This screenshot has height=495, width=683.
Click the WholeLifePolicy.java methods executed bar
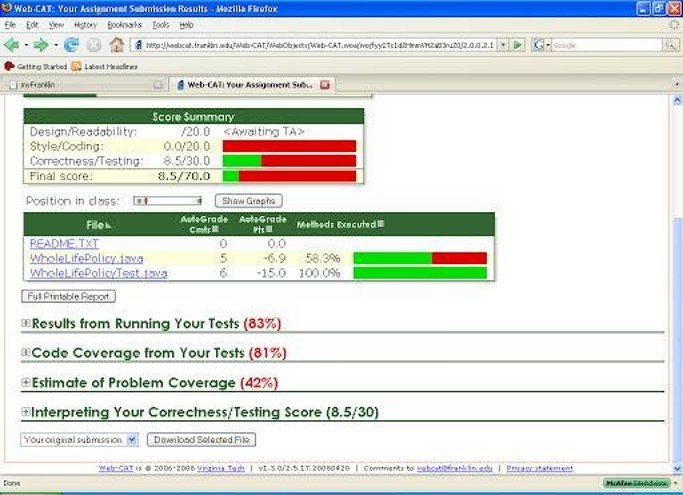click(420, 258)
